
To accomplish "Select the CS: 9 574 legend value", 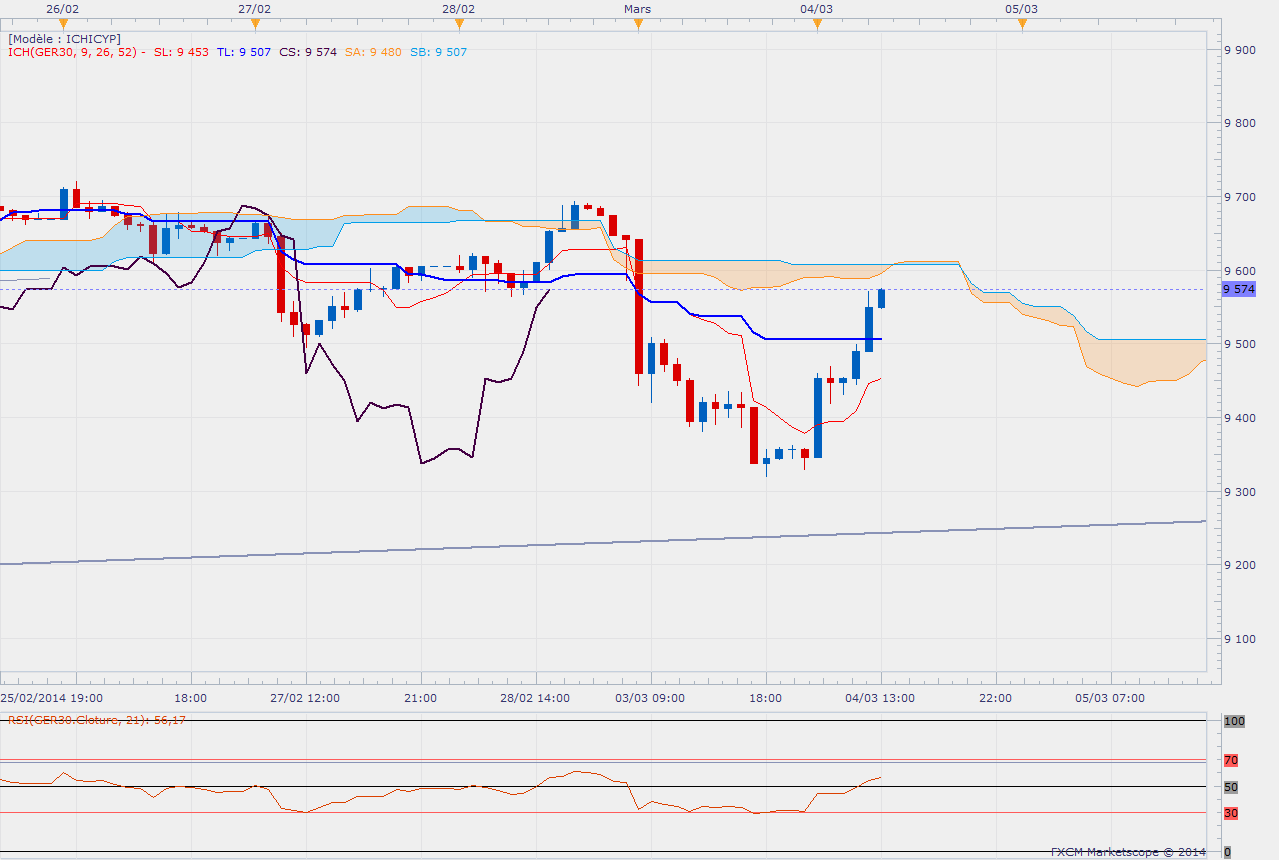I will point(308,52).
